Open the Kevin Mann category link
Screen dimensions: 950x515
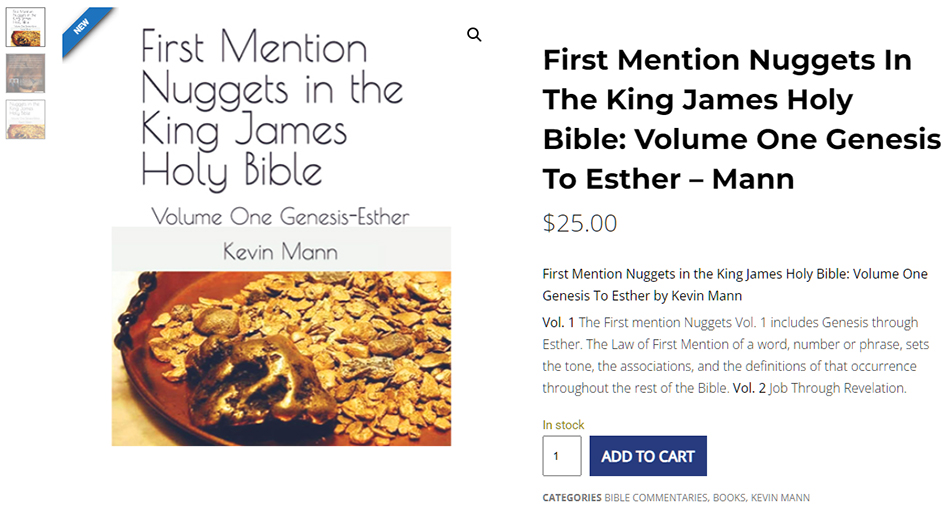click(780, 498)
